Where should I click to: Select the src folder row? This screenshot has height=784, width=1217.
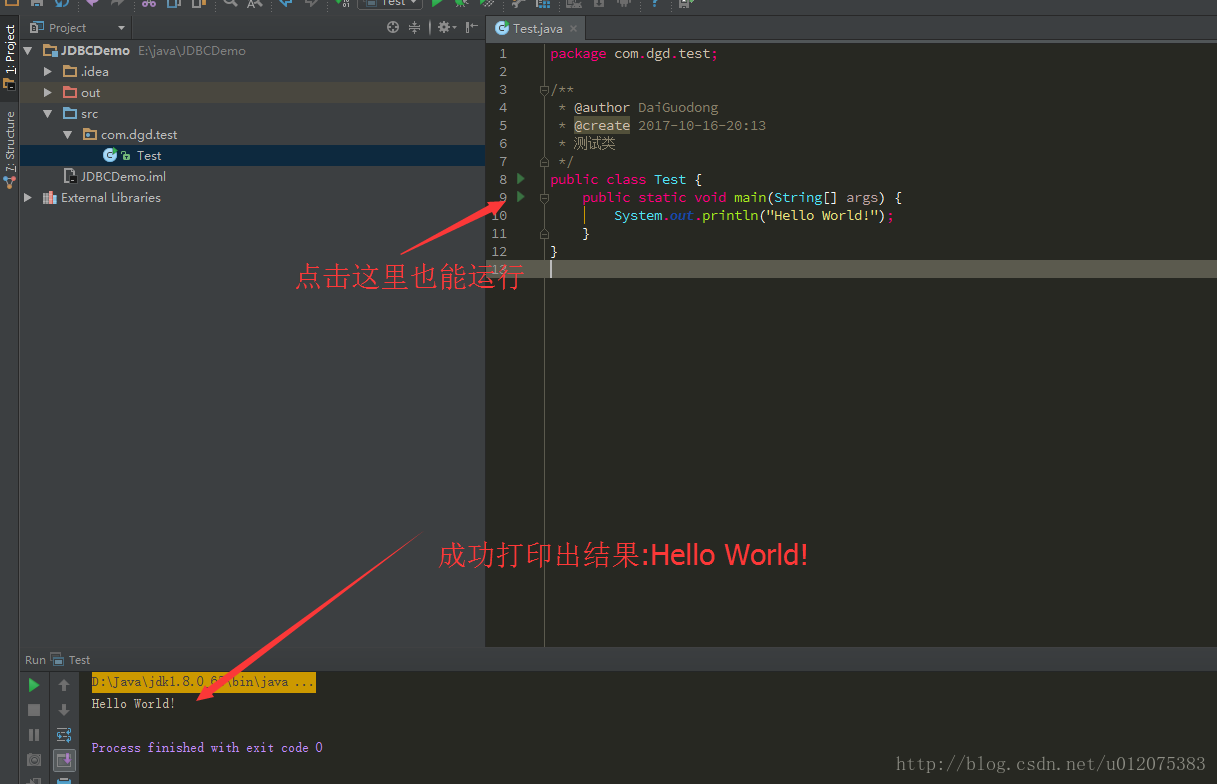pos(252,114)
